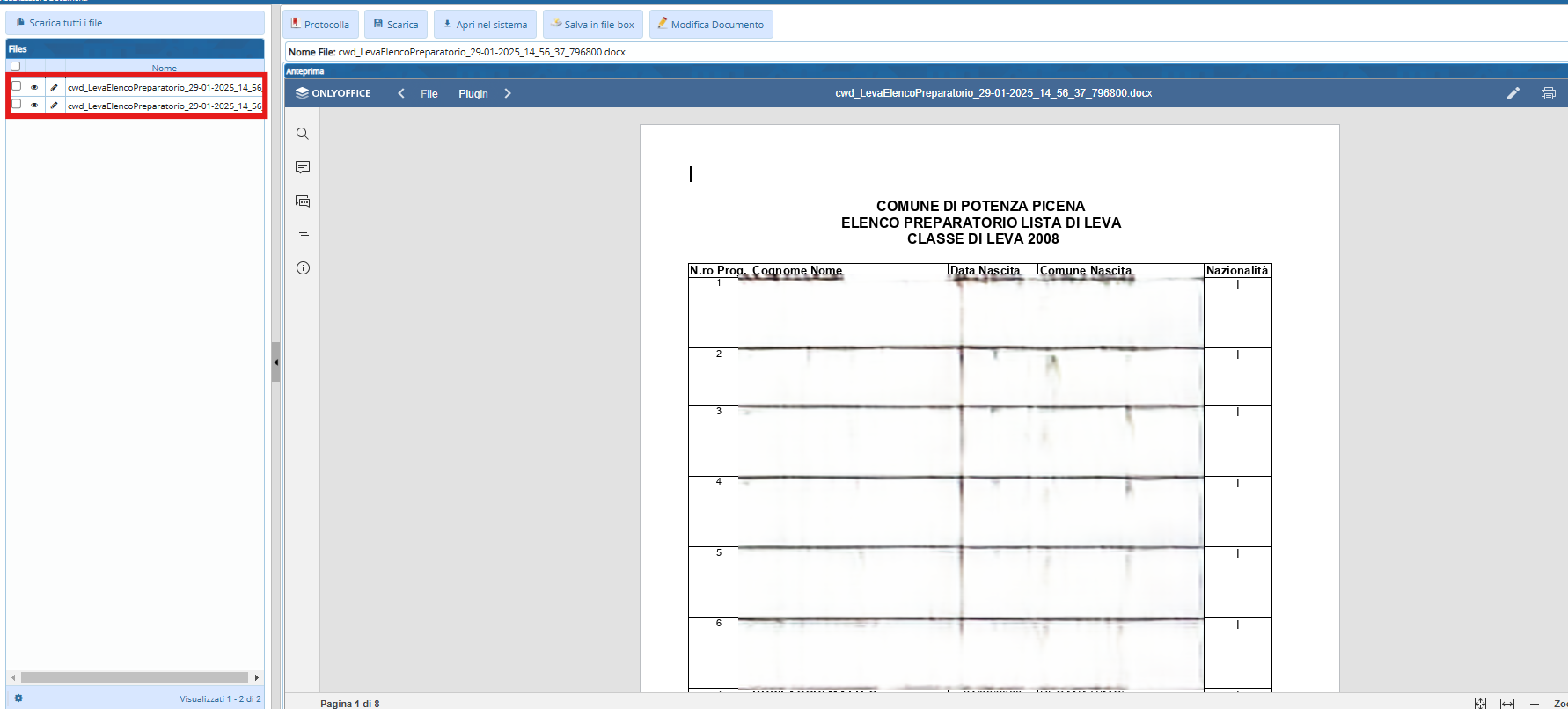This screenshot has height=709, width=1568.
Task: Click the pencil edit icon in ONLYOFFICE header
Action: [1513, 93]
